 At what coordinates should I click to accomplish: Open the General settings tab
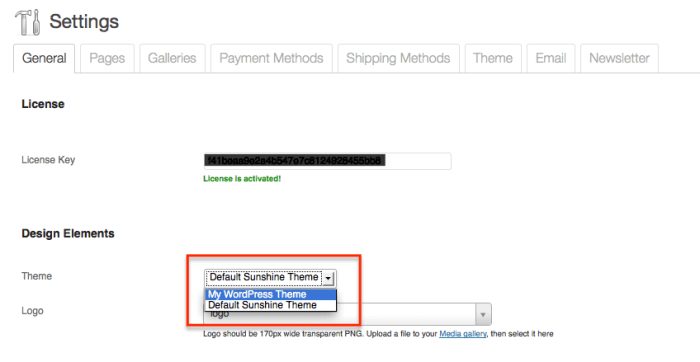[44, 58]
